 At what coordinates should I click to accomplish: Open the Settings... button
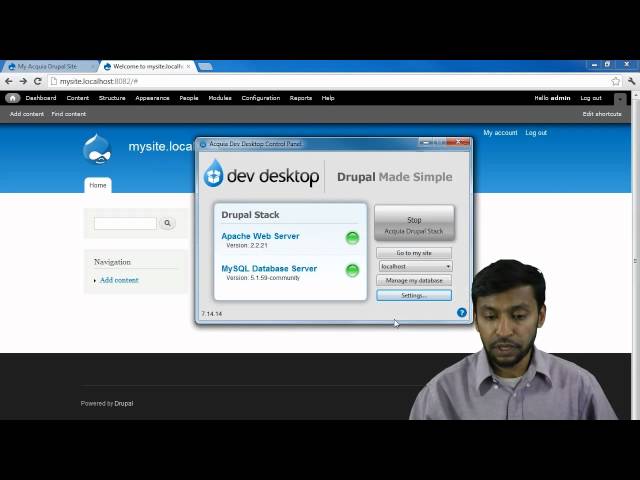click(x=414, y=295)
